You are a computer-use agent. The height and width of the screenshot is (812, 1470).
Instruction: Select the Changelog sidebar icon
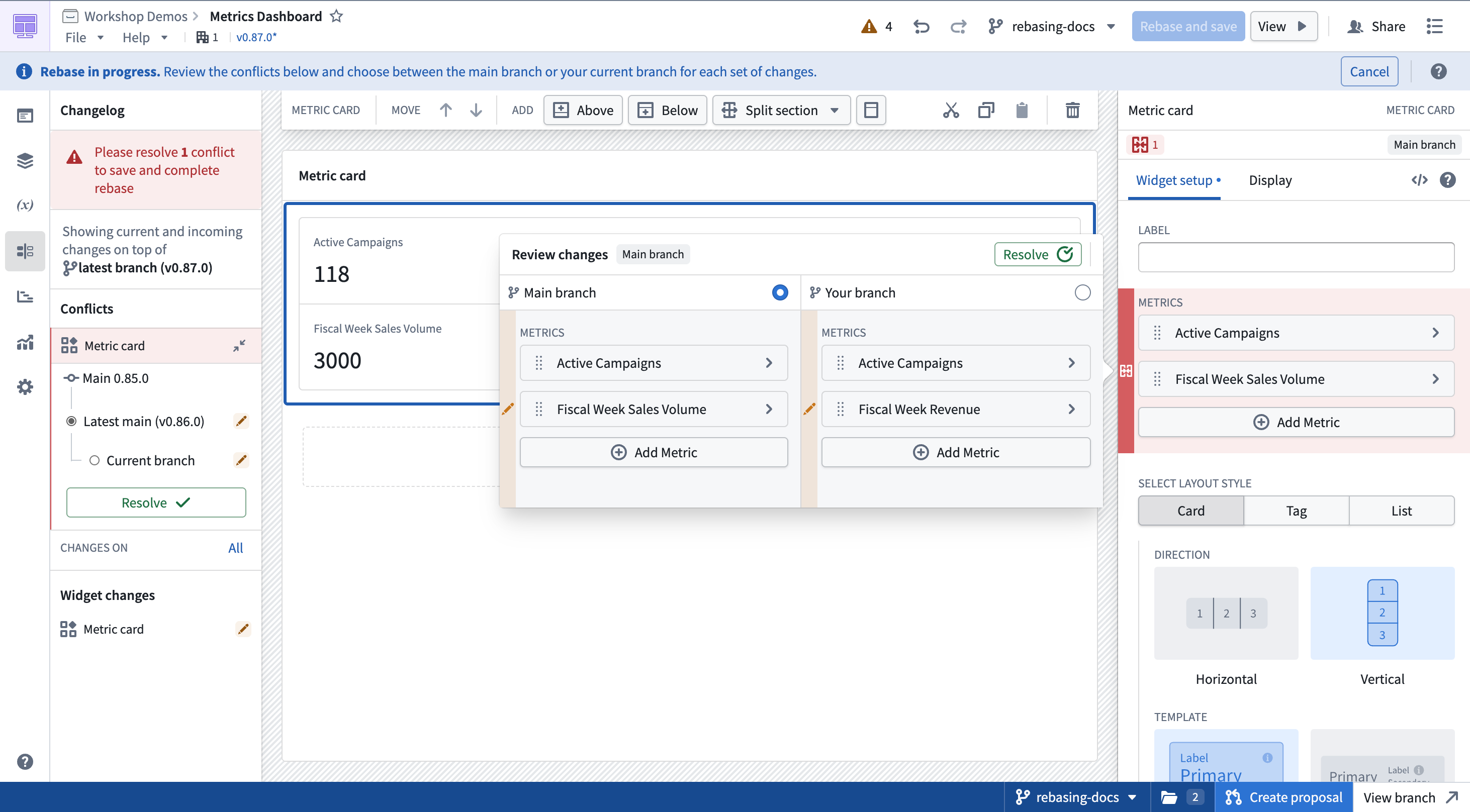[25, 251]
